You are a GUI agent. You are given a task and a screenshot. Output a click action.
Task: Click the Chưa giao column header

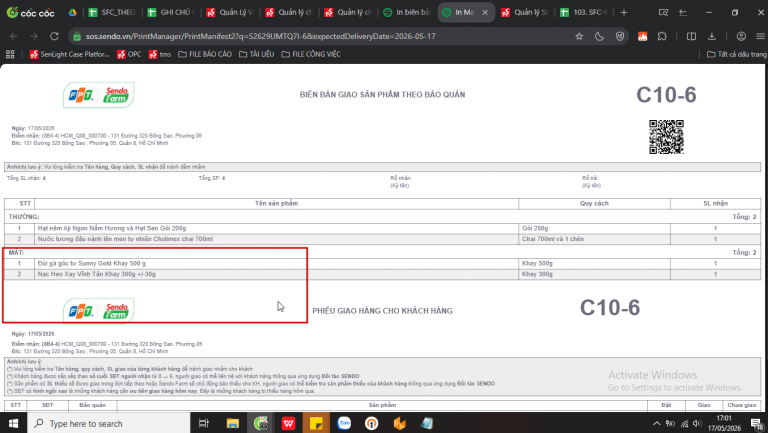point(742,405)
